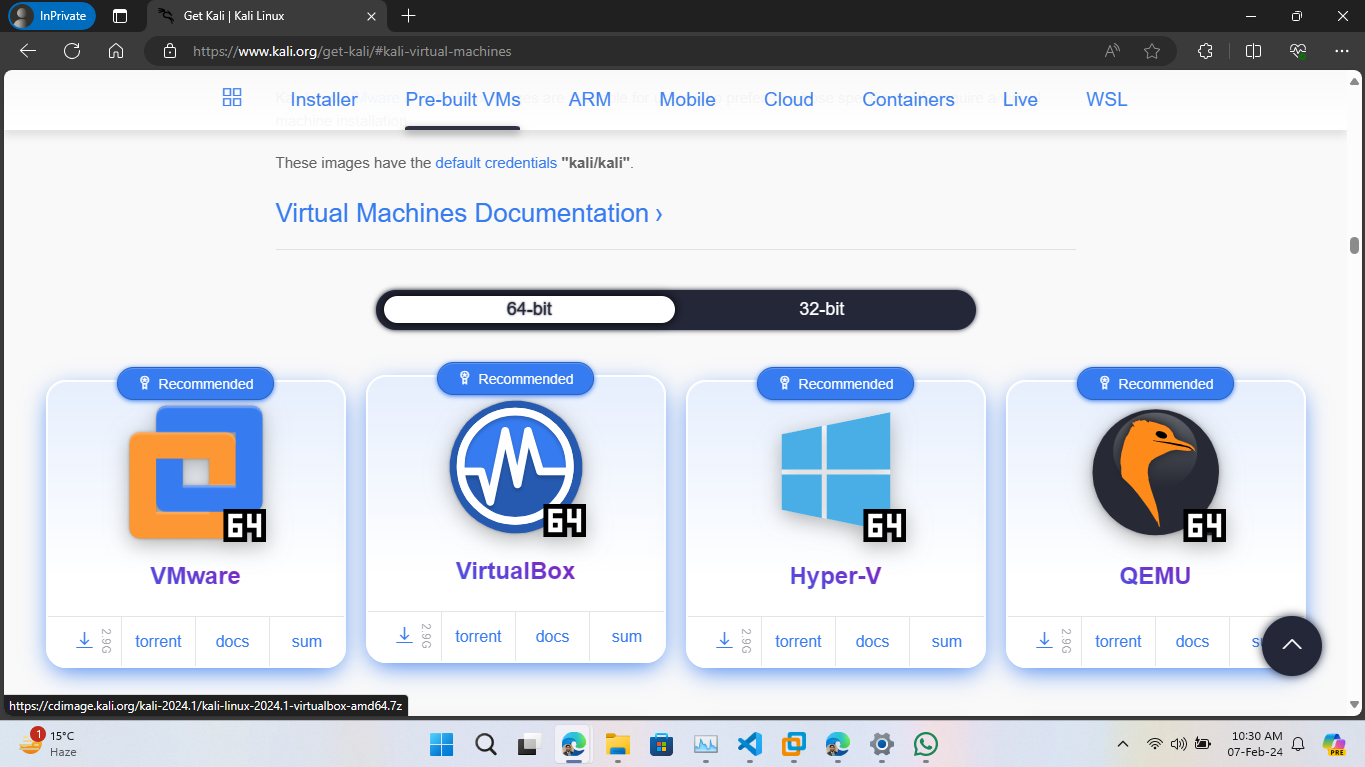
Task: Click VMware sum link
Action: coord(307,641)
